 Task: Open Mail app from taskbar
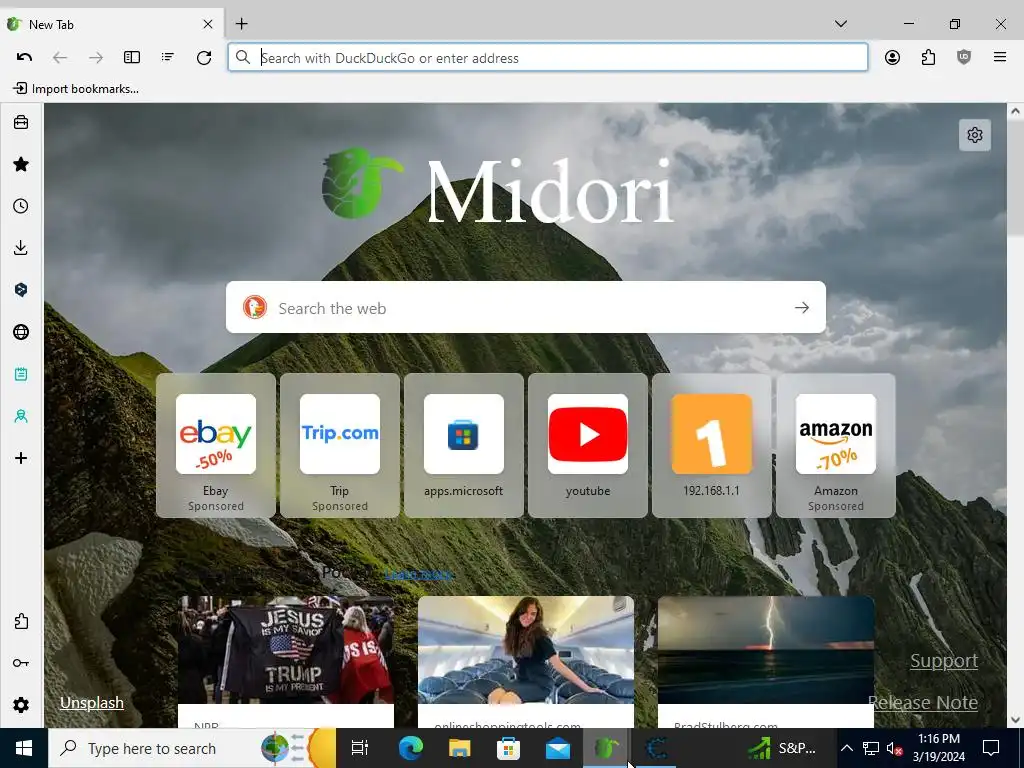pos(558,748)
